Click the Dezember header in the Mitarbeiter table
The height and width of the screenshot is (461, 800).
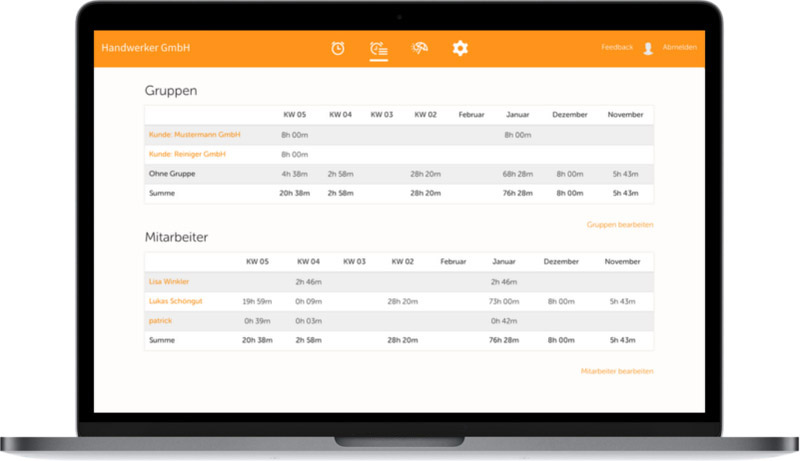(561, 261)
